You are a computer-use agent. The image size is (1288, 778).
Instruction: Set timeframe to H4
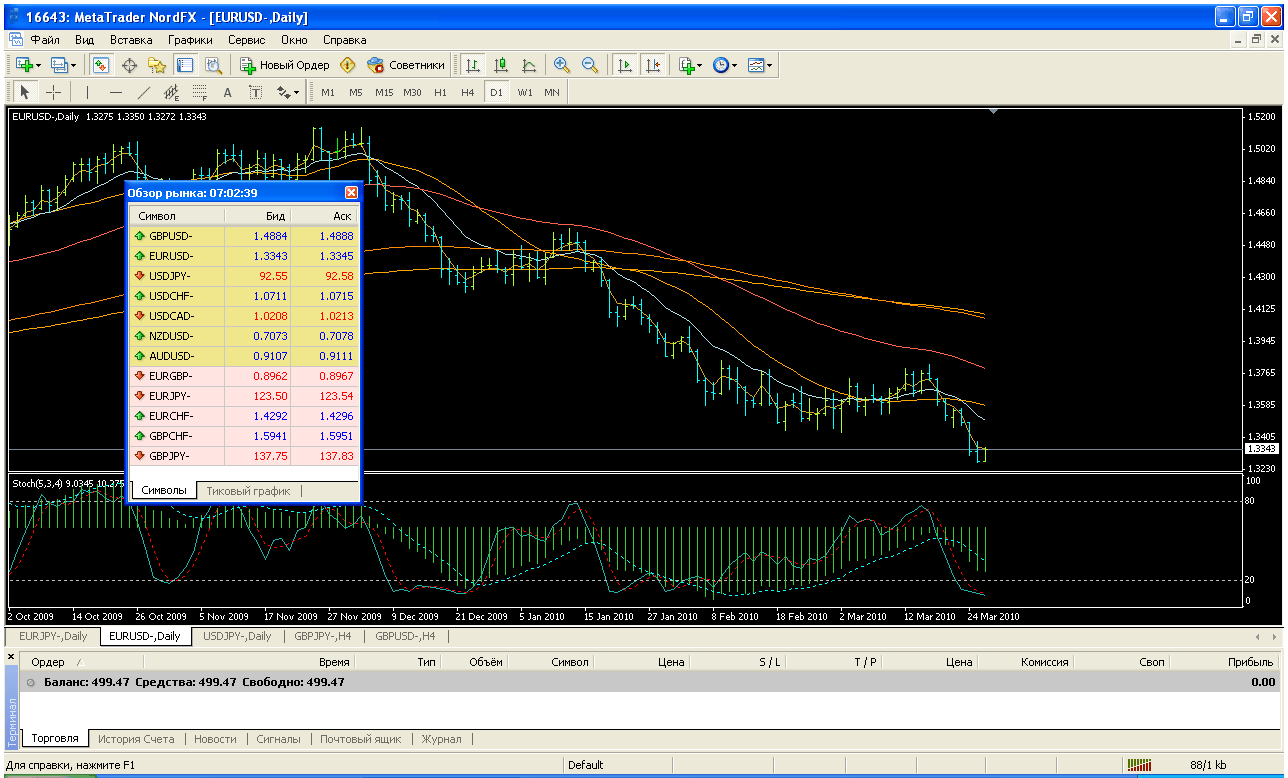[x=468, y=92]
